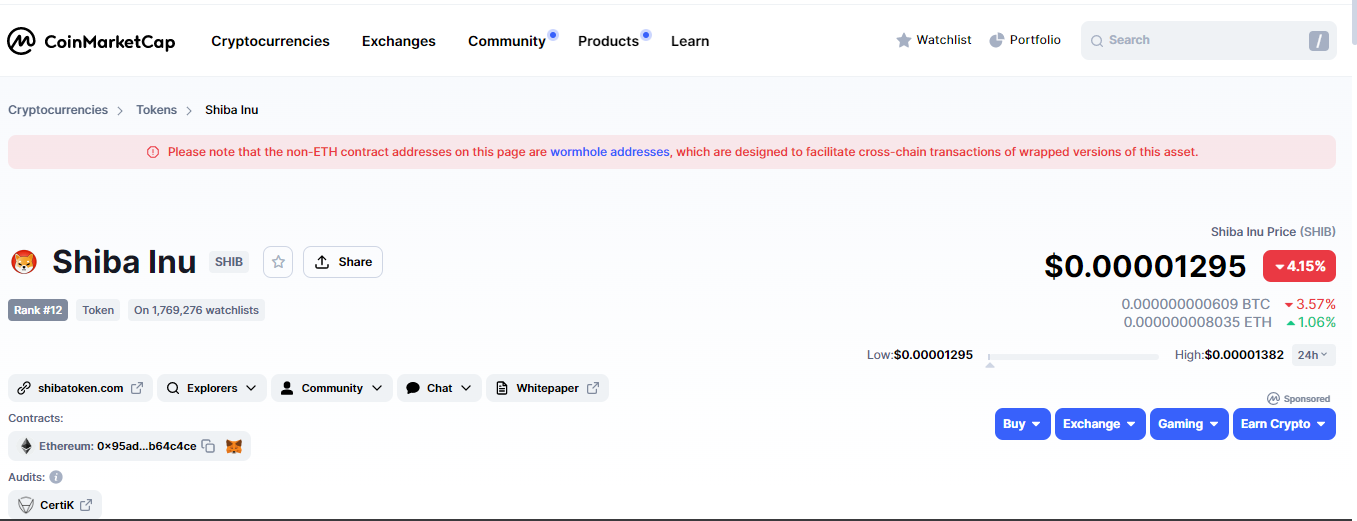
Task: Click the Chat bubble icon
Action: click(x=412, y=388)
